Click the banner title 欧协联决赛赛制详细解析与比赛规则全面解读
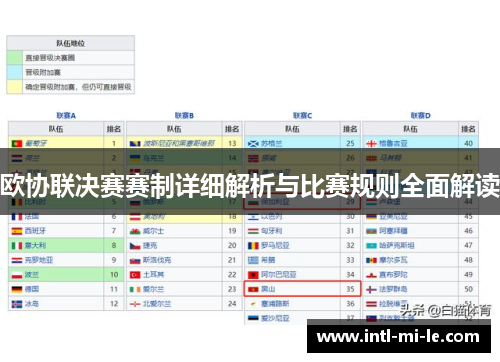This screenshot has width=500, height=362. [250, 185]
